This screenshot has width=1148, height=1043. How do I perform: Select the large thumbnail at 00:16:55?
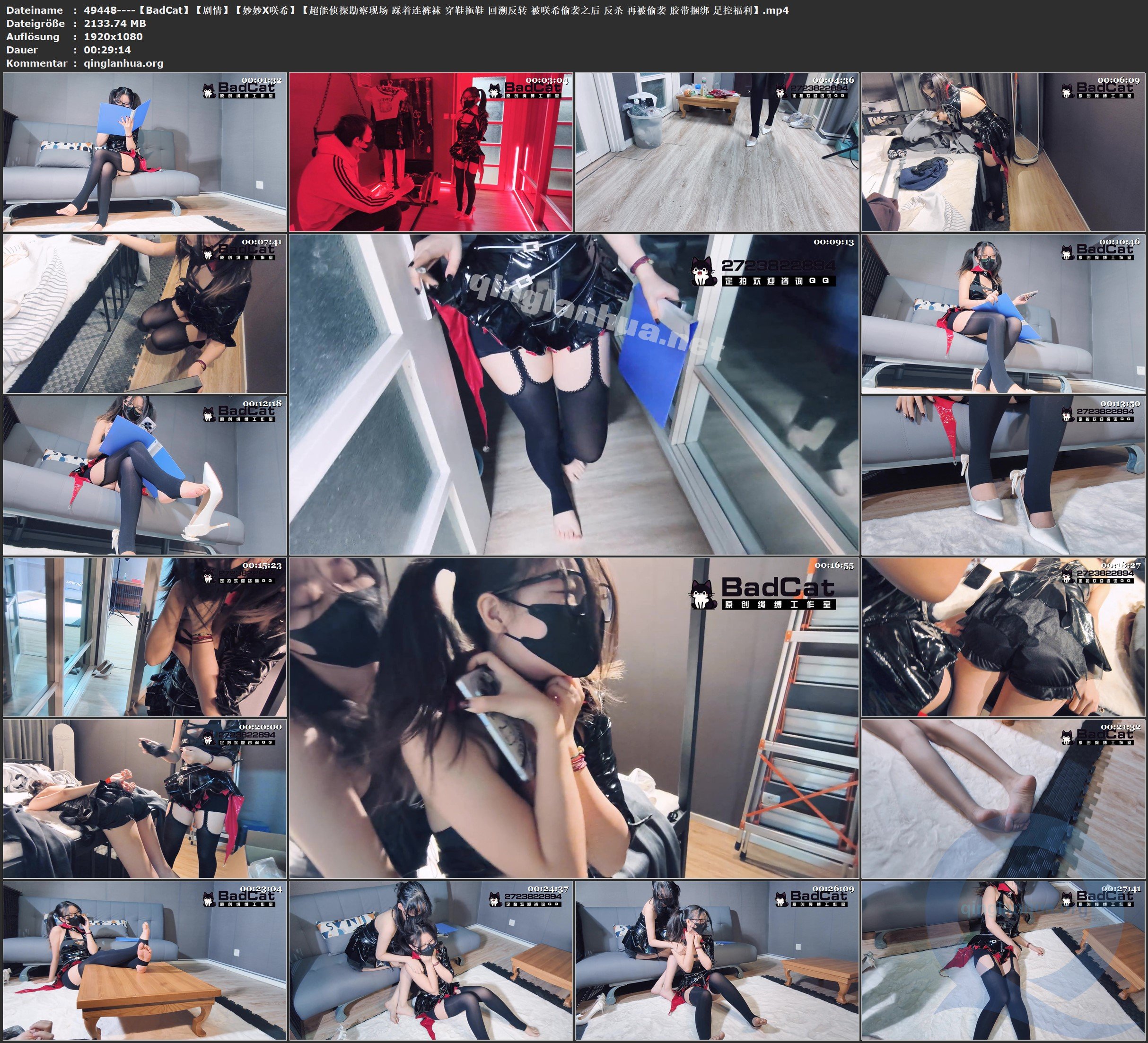click(x=573, y=717)
